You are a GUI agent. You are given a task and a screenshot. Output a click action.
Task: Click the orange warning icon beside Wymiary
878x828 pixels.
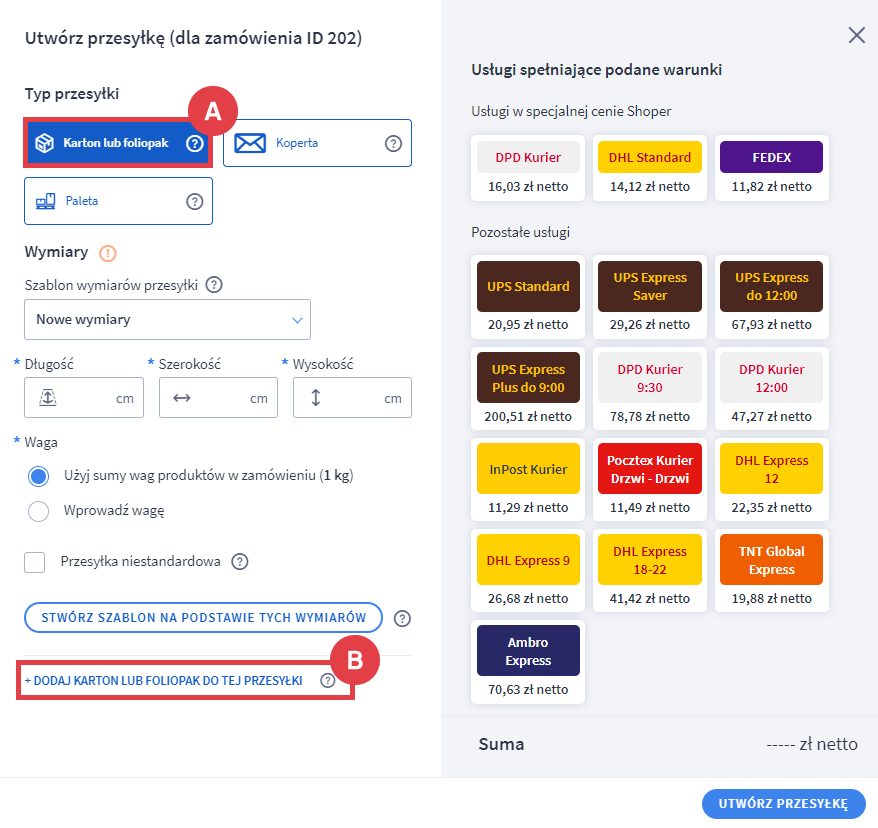[x=108, y=254]
